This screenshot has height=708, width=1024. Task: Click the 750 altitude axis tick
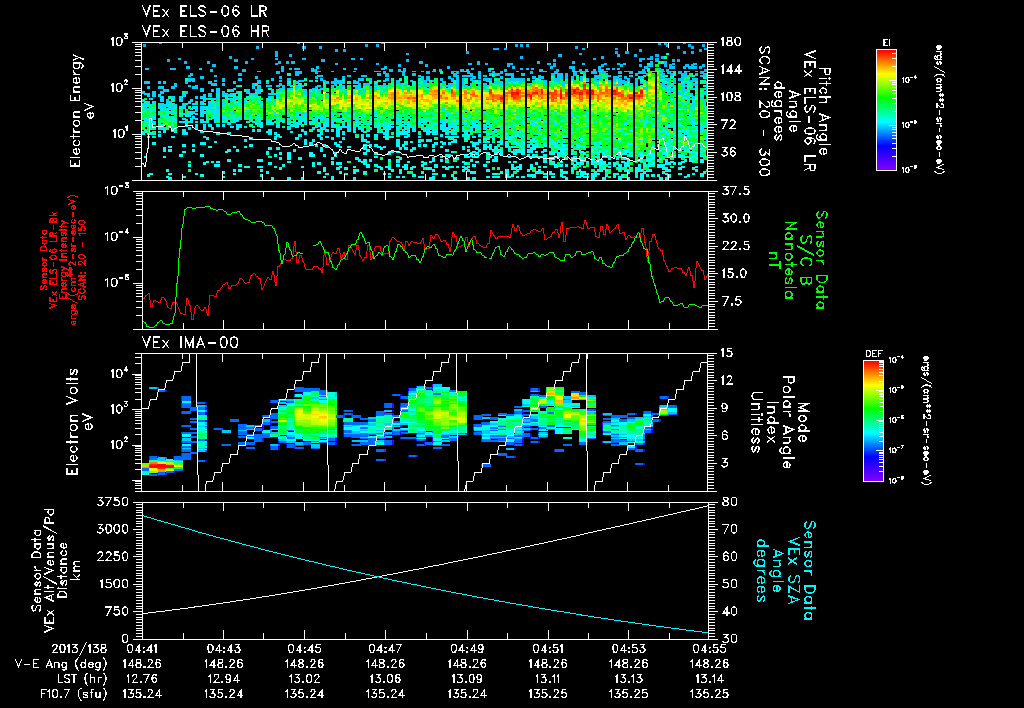coord(116,611)
